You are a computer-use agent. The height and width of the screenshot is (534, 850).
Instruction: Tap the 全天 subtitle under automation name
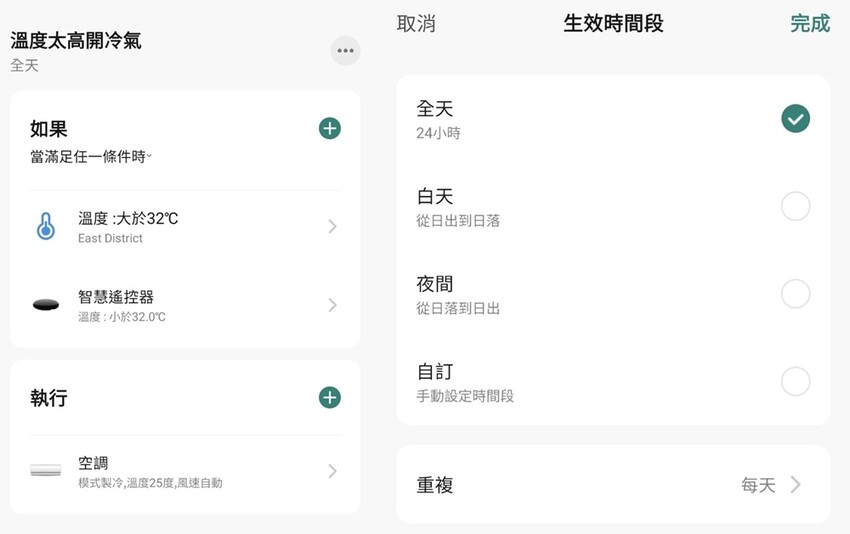point(24,66)
